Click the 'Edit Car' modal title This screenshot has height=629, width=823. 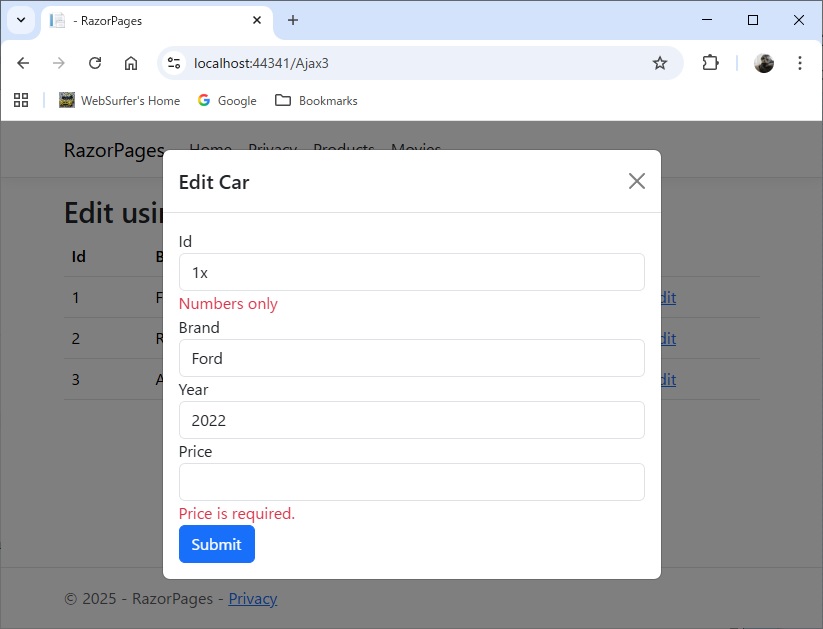click(214, 182)
